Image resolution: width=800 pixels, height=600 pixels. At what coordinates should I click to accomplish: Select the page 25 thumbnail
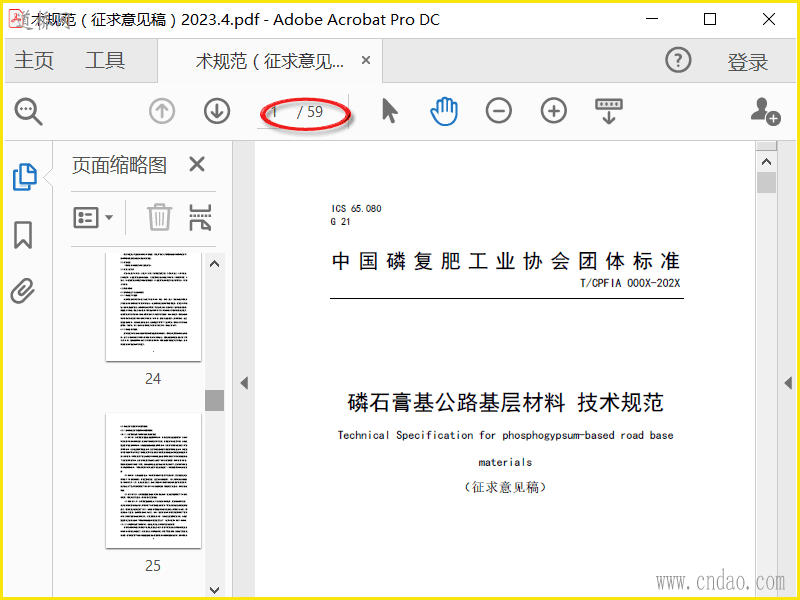[x=153, y=481]
